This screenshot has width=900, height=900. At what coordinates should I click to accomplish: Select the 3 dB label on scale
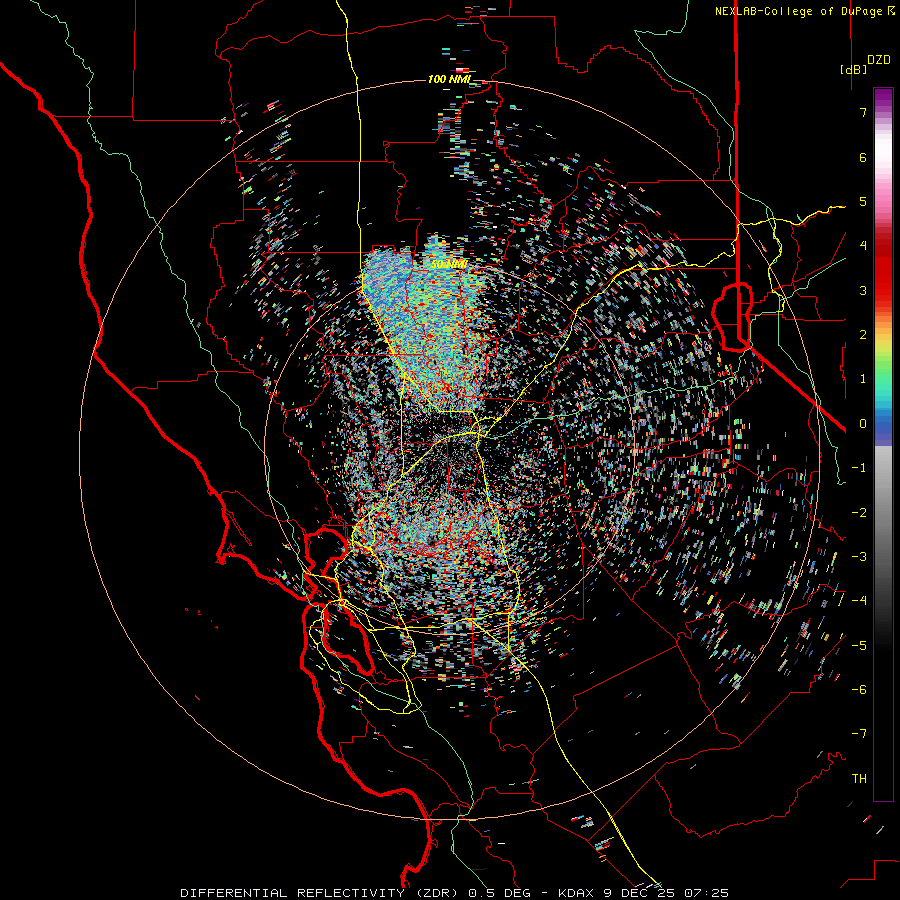pos(863,290)
